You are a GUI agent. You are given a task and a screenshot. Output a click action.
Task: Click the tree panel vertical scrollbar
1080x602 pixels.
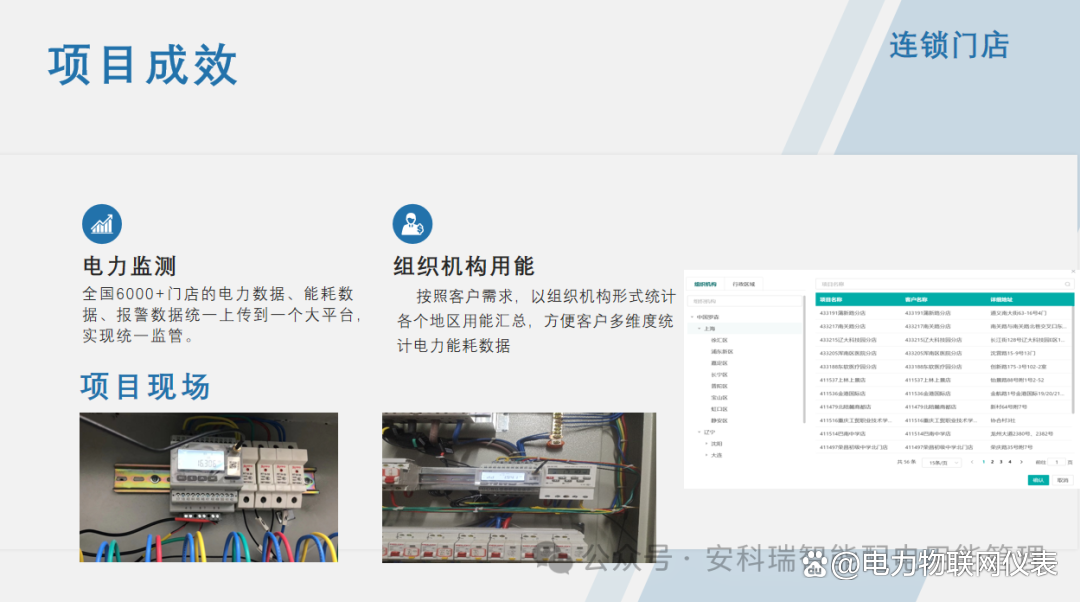pos(804,360)
